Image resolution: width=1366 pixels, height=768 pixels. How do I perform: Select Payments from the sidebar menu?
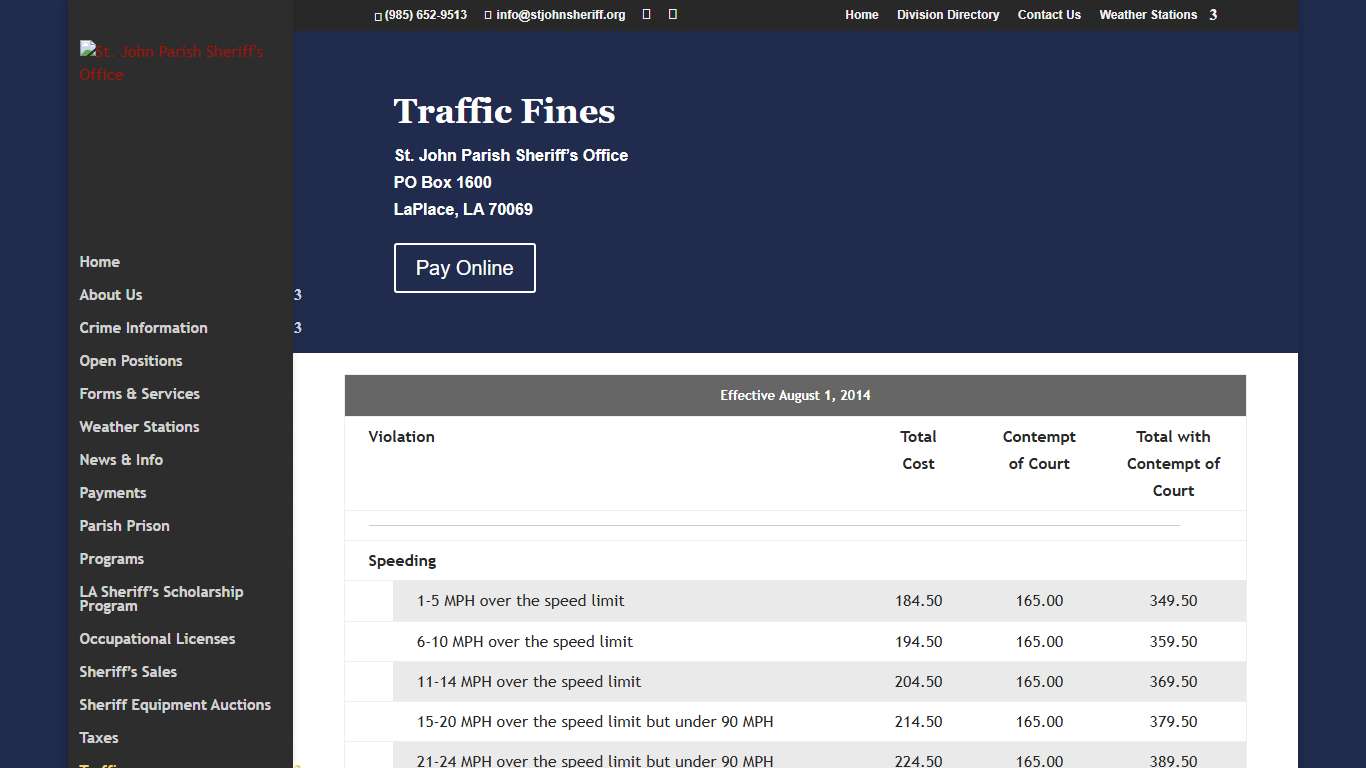112,493
